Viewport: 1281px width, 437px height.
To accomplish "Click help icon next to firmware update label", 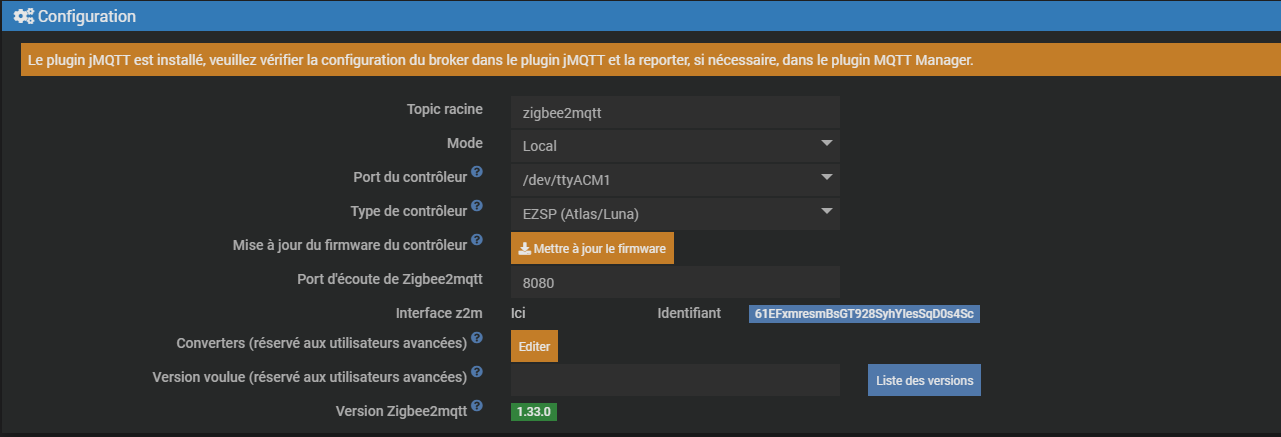I will (477, 241).
